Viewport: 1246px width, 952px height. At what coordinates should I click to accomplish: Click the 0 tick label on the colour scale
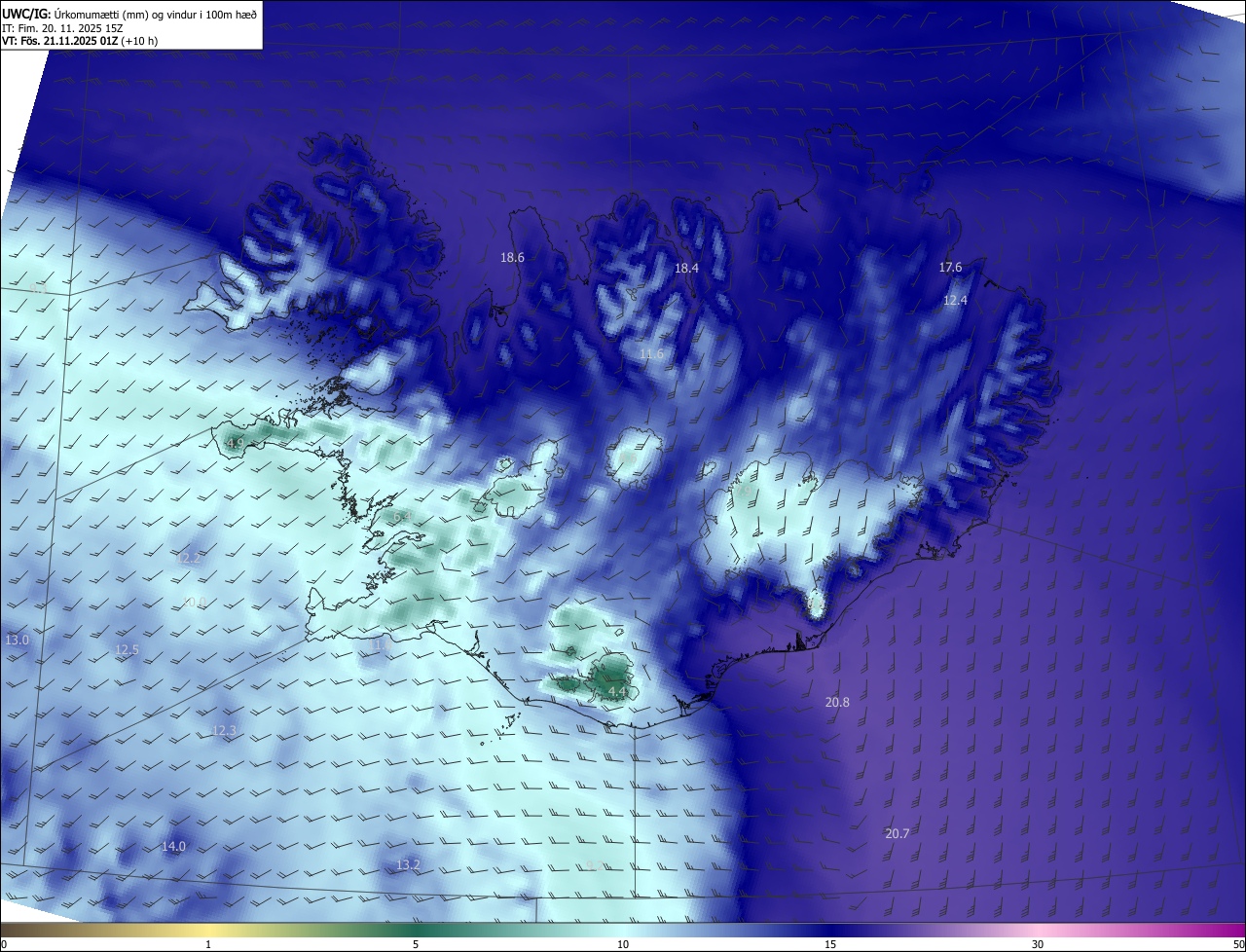(x=4, y=944)
